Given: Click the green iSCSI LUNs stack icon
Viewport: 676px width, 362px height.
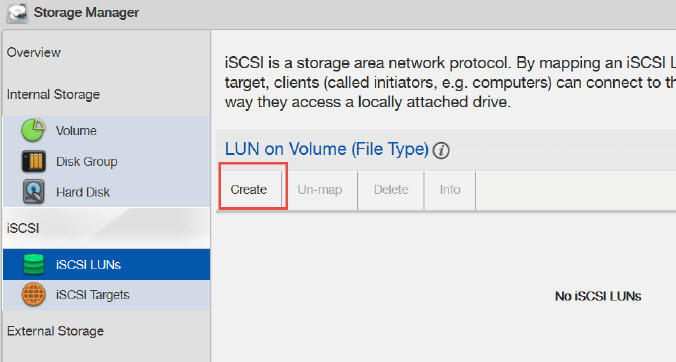Looking at the screenshot, I should click(x=34, y=264).
